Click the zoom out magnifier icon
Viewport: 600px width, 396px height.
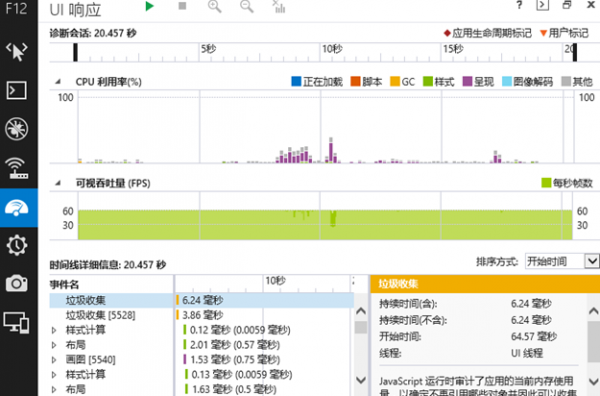(247, 6)
